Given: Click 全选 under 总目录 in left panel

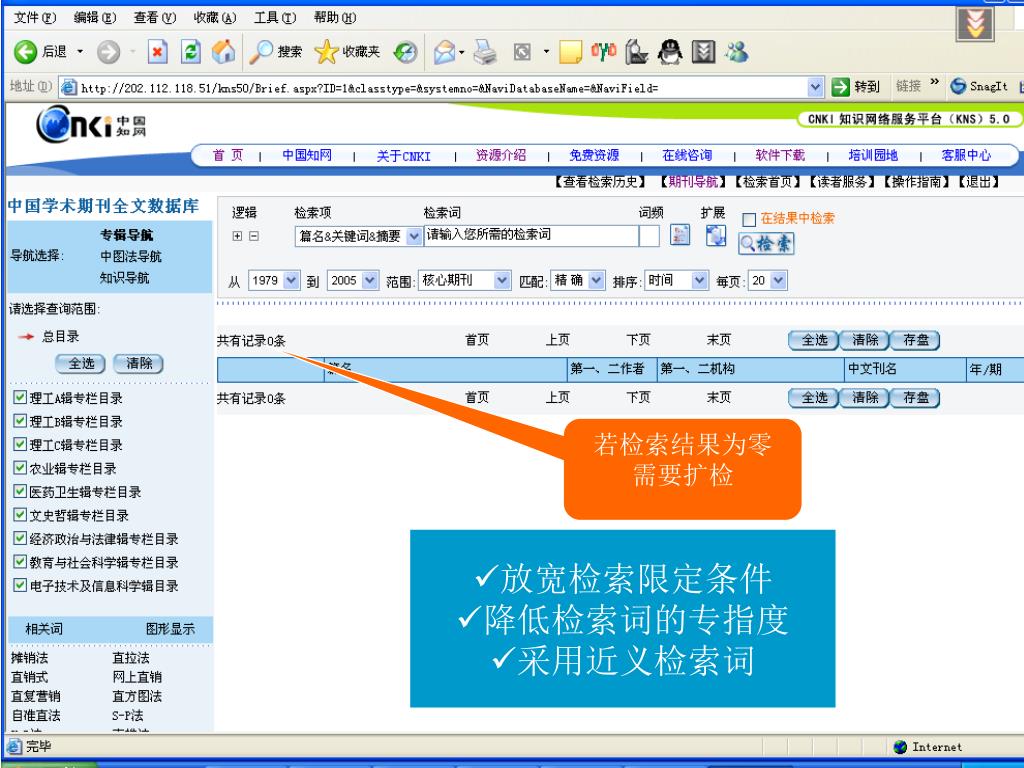Looking at the screenshot, I should tap(80, 364).
